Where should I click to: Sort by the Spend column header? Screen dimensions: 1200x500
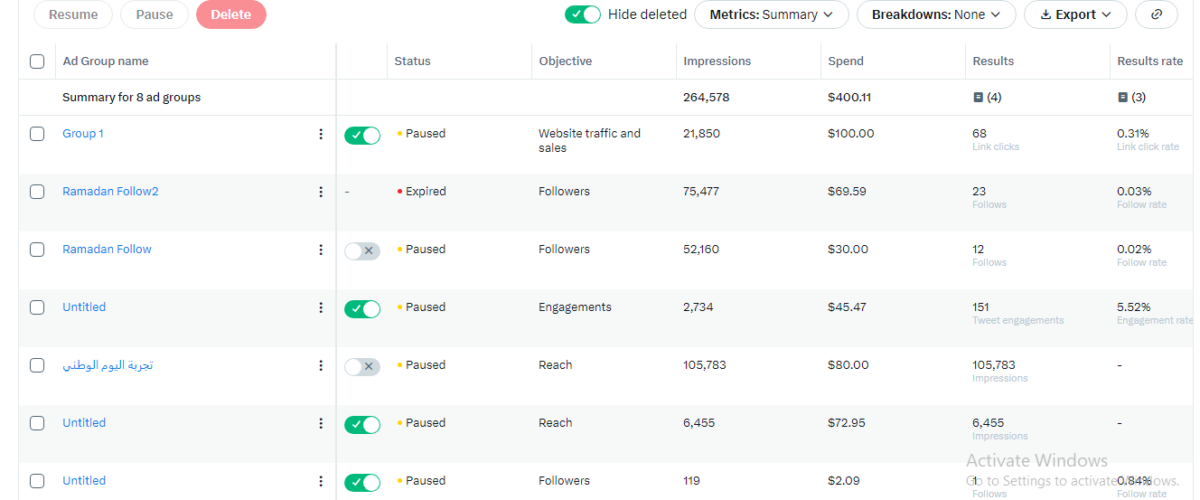click(846, 61)
